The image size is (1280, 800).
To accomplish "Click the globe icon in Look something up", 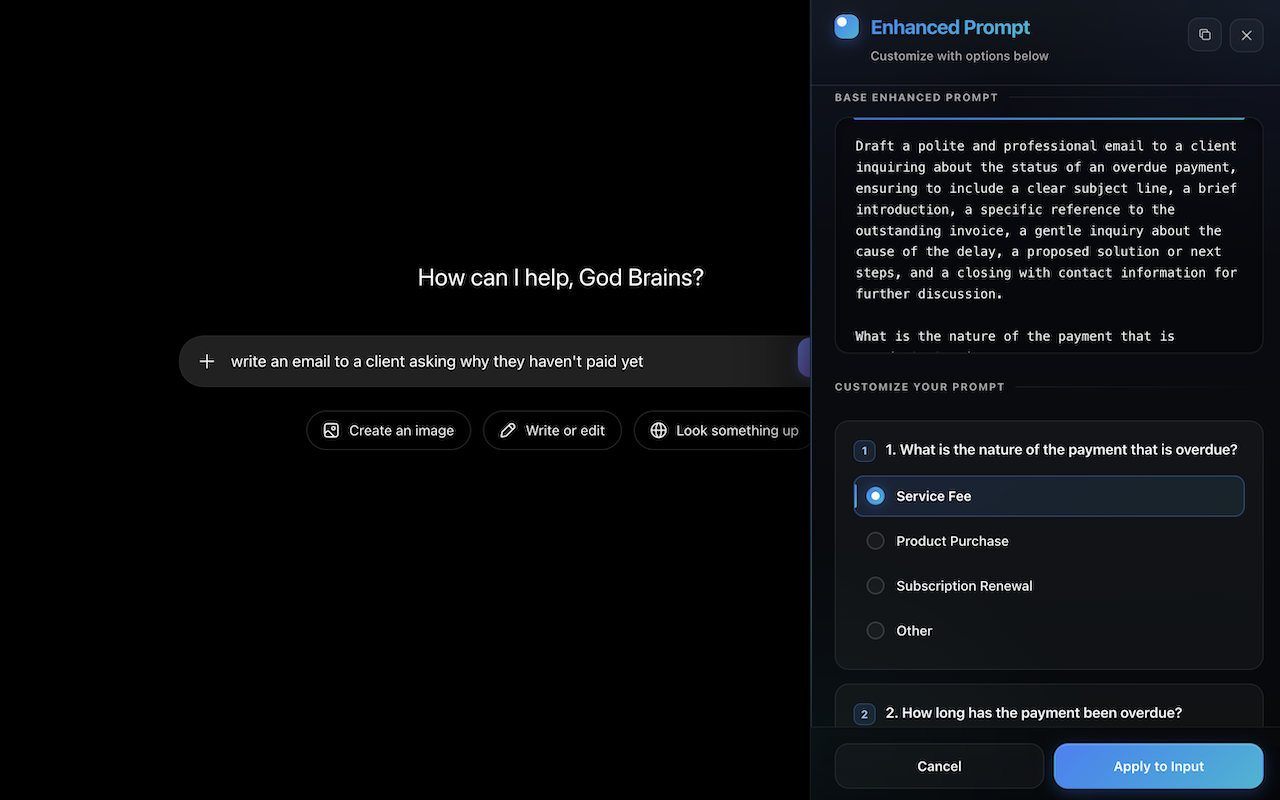I will (x=659, y=430).
